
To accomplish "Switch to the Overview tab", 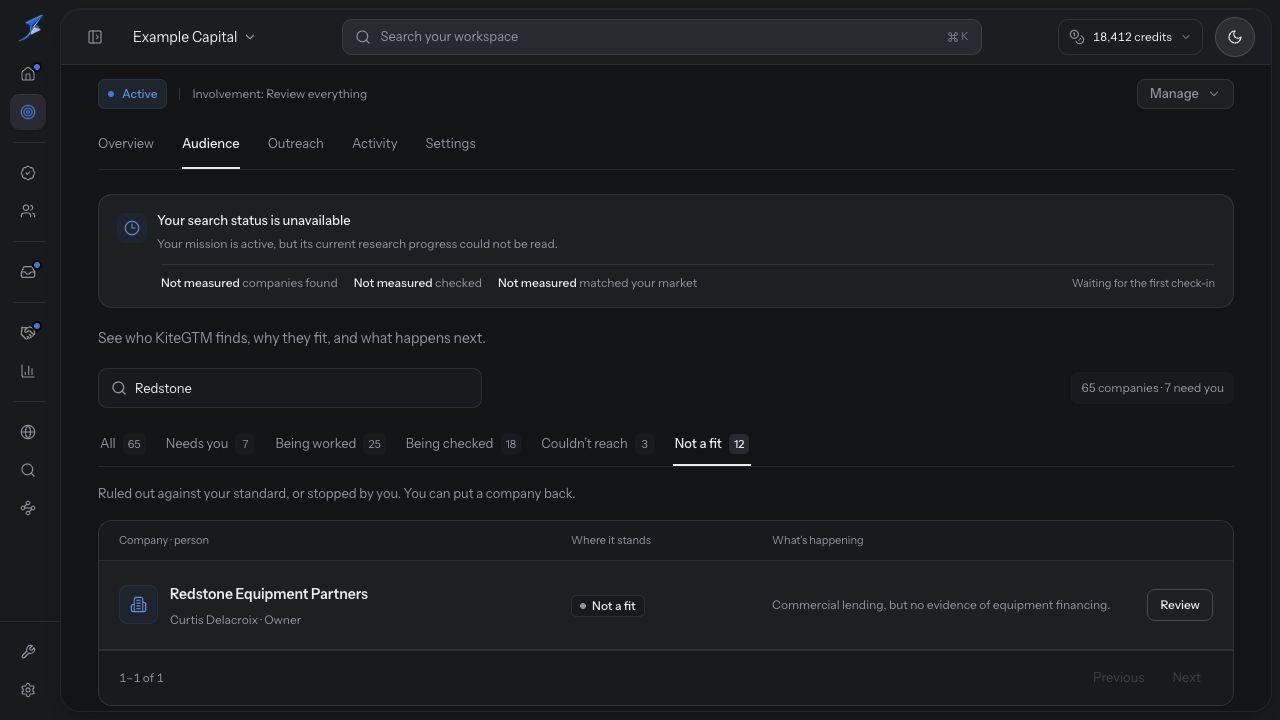I will pos(126,144).
